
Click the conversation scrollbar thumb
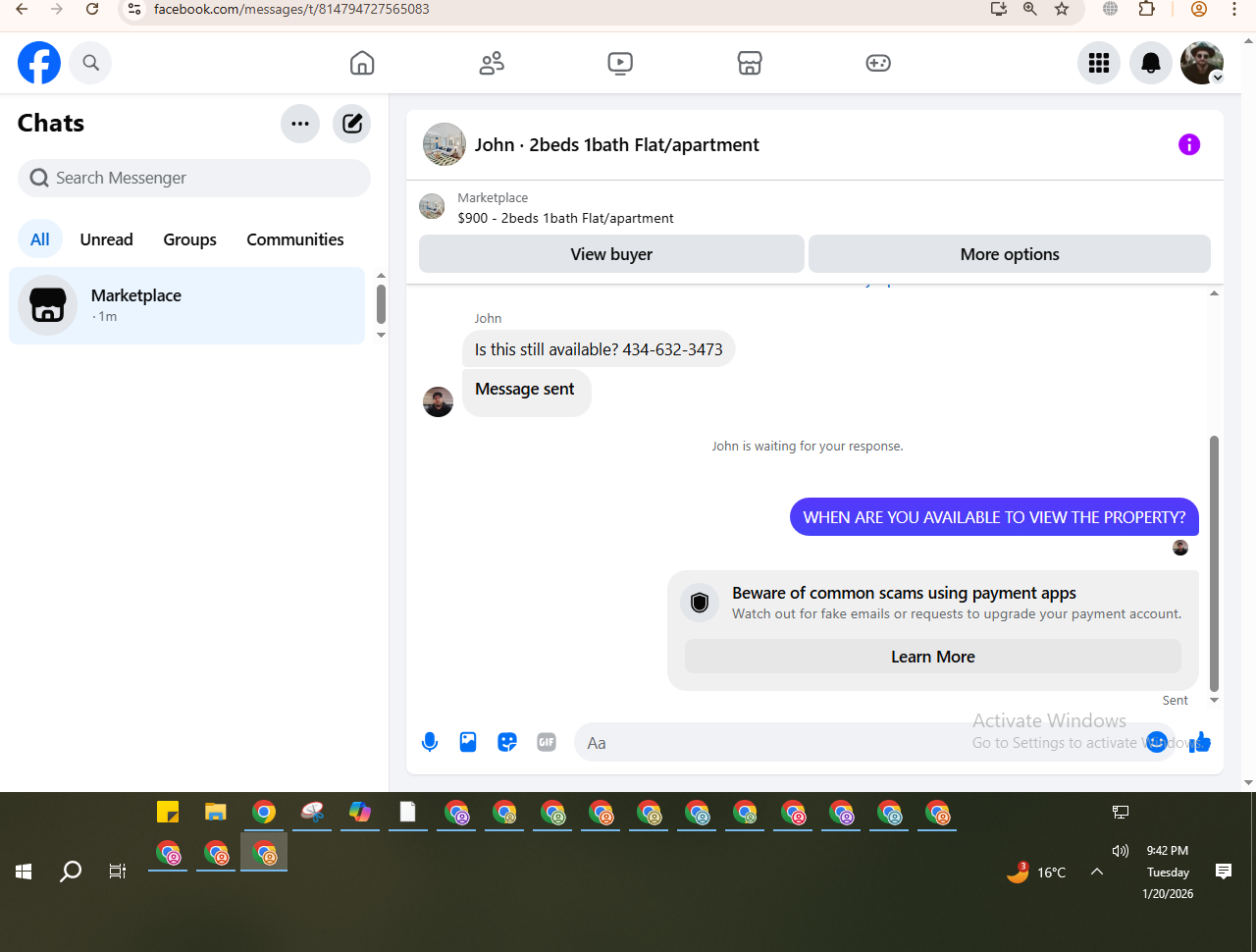(1214, 564)
